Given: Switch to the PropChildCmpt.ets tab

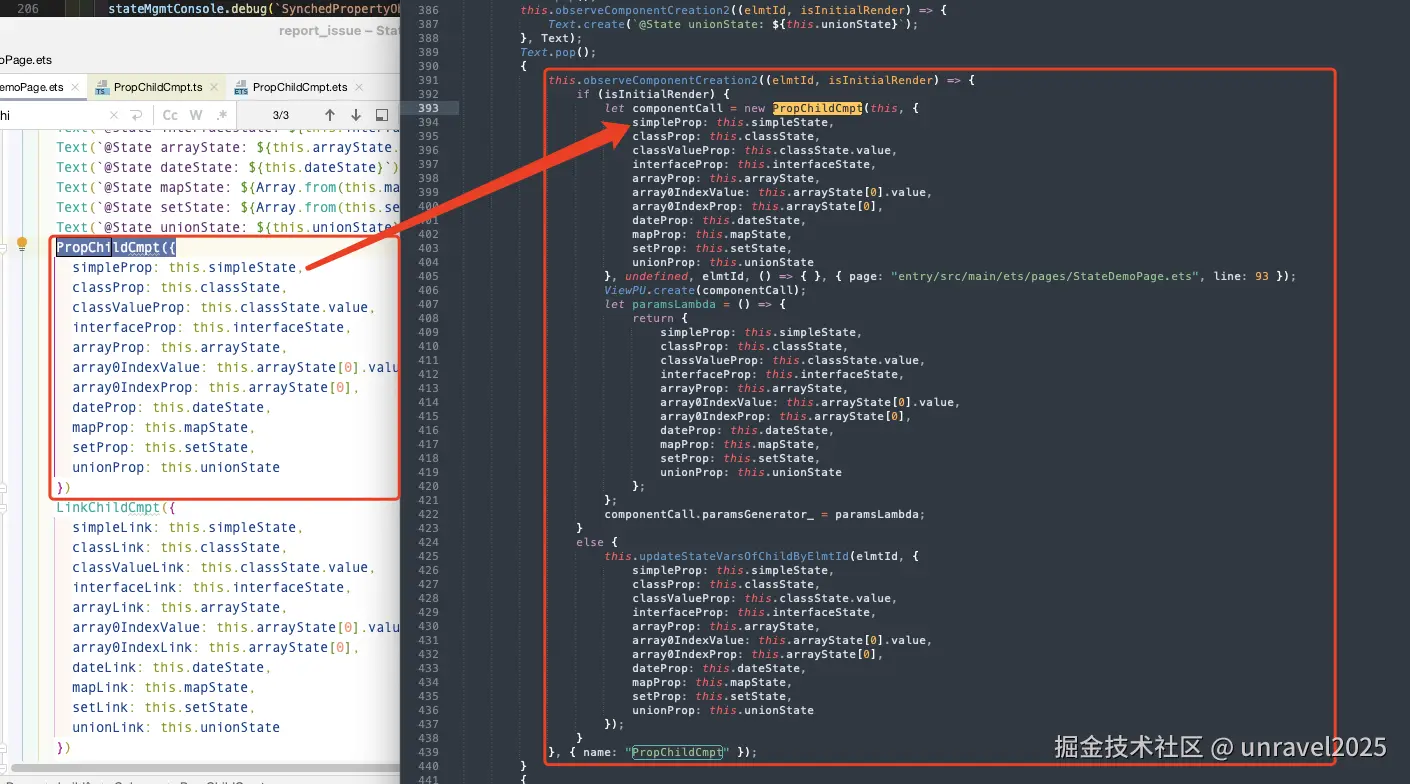Looking at the screenshot, I should point(300,87).
